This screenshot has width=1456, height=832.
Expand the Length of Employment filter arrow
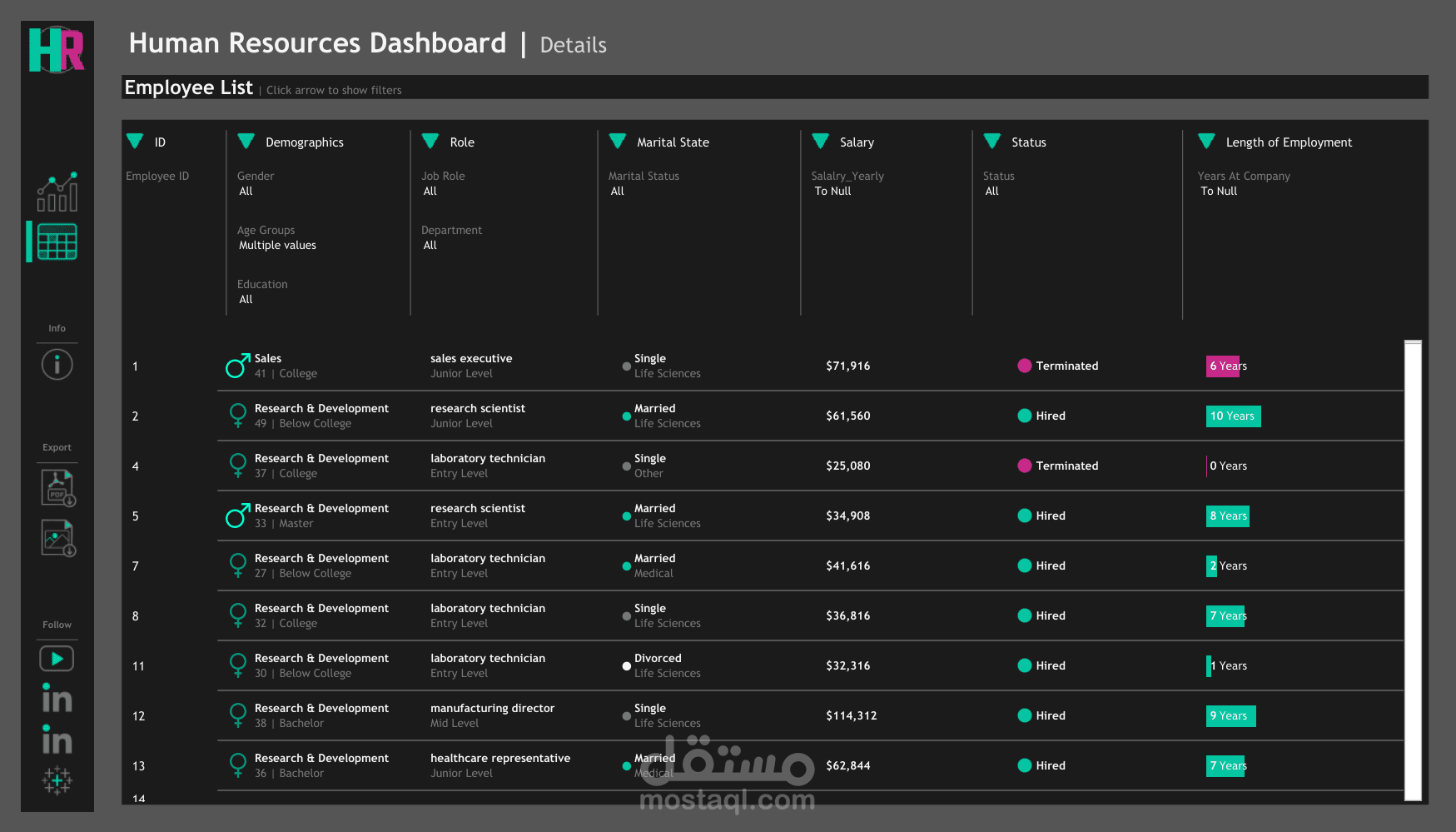click(1207, 142)
